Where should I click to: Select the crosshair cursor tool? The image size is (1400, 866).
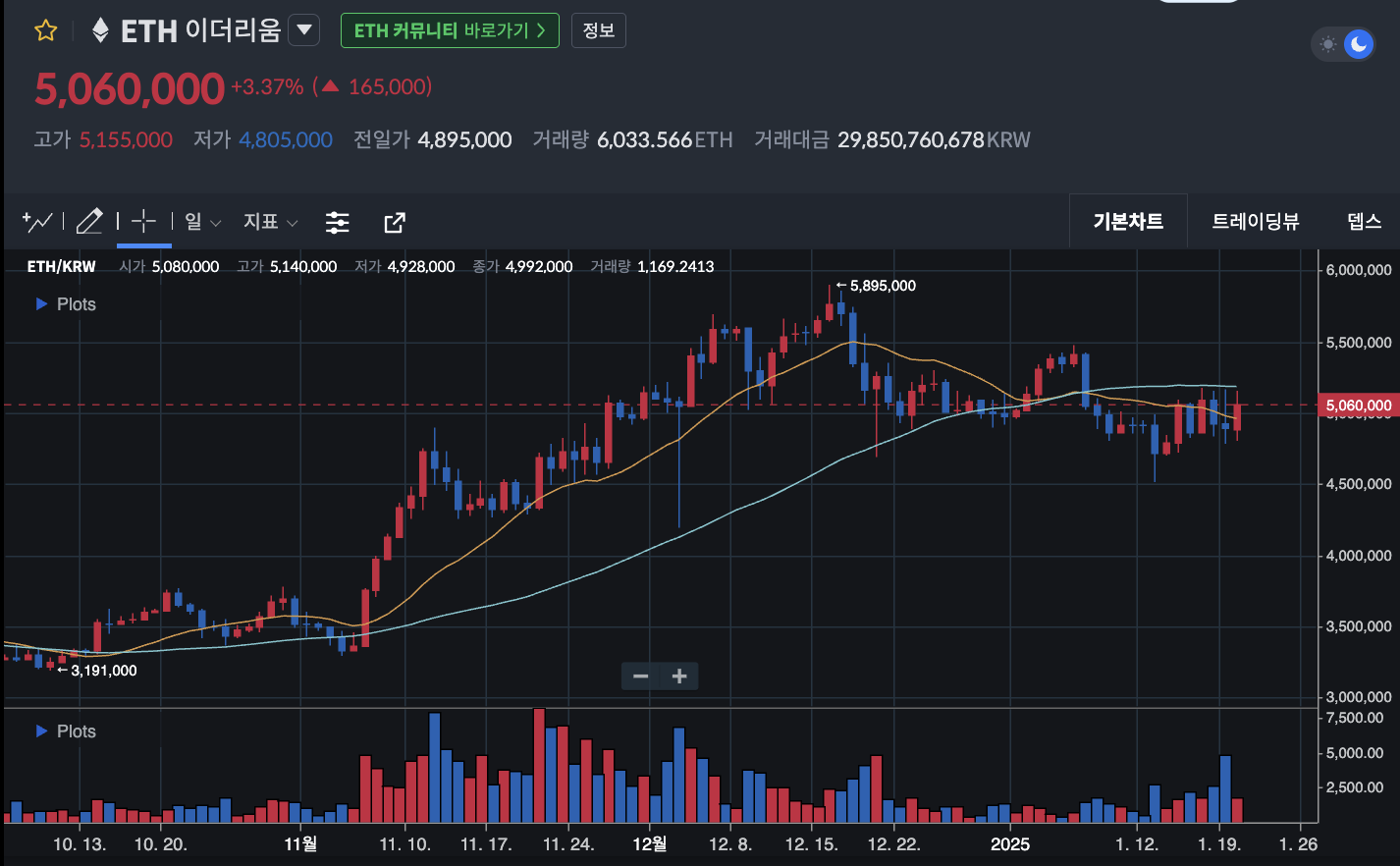click(144, 222)
